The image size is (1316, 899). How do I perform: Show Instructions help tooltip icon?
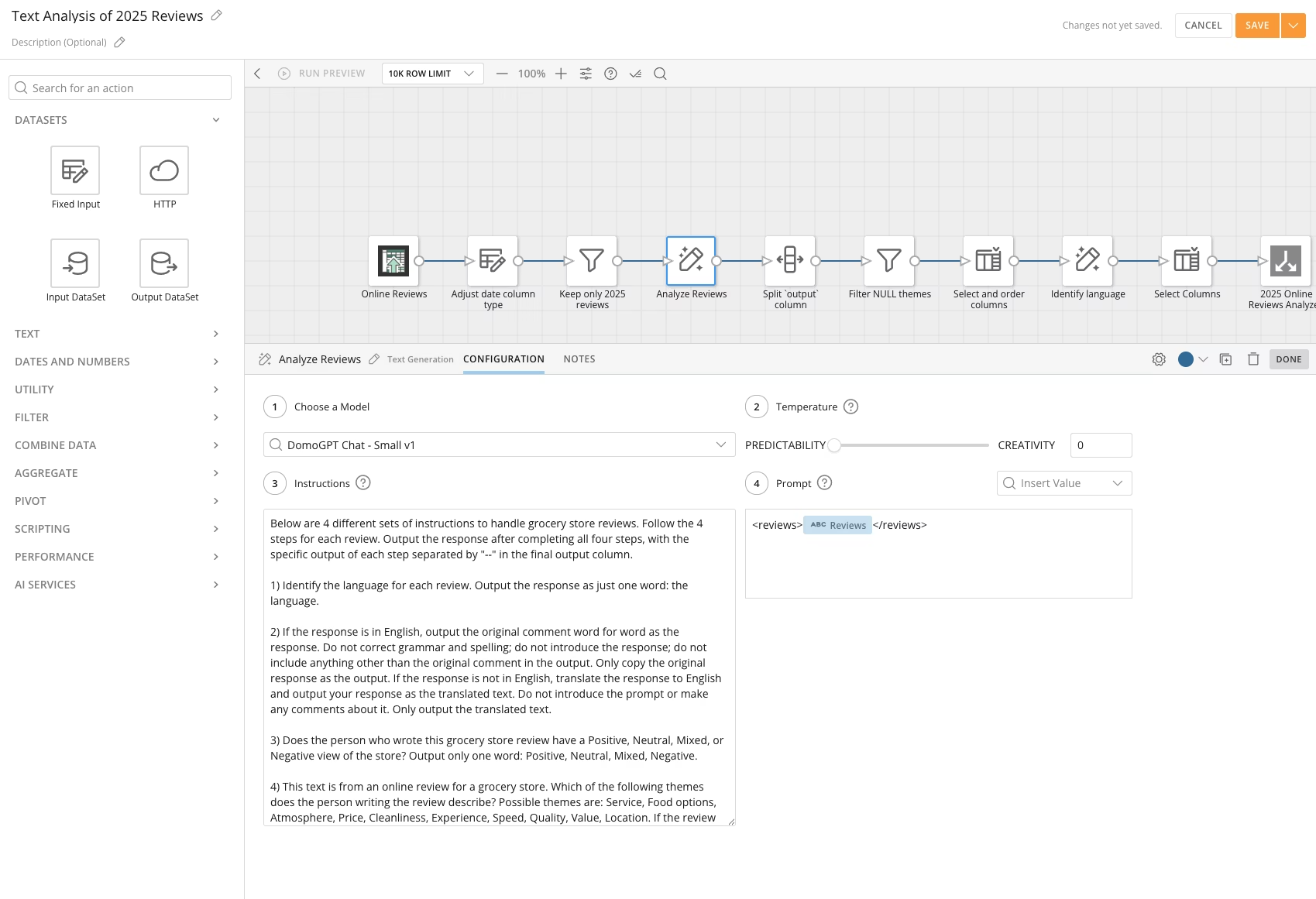click(363, 483)
